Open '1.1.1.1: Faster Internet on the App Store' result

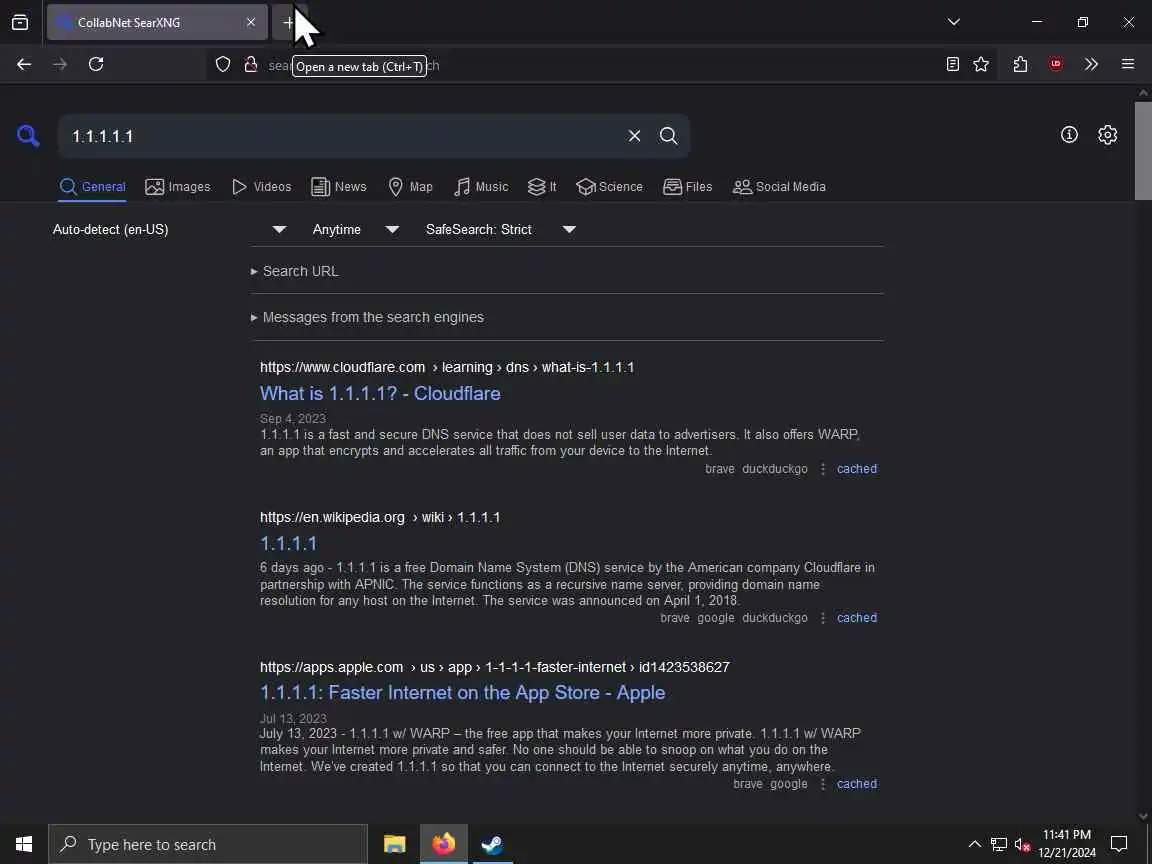[x=462, y=692]
